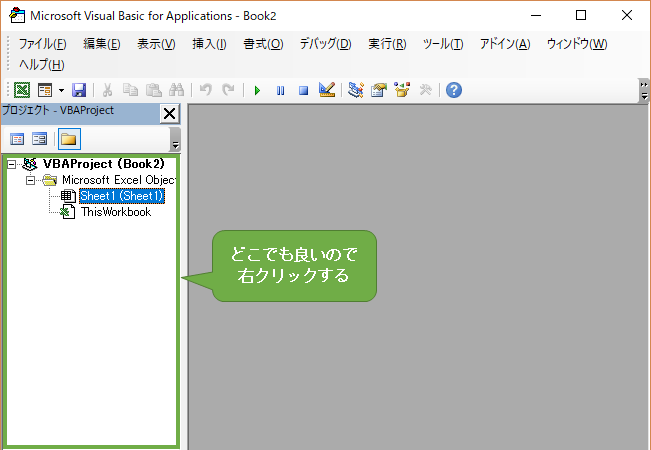The image size is (651, 450).
Task: Select ThisWorkbook tree item
Action: click(x=116, y=212)
